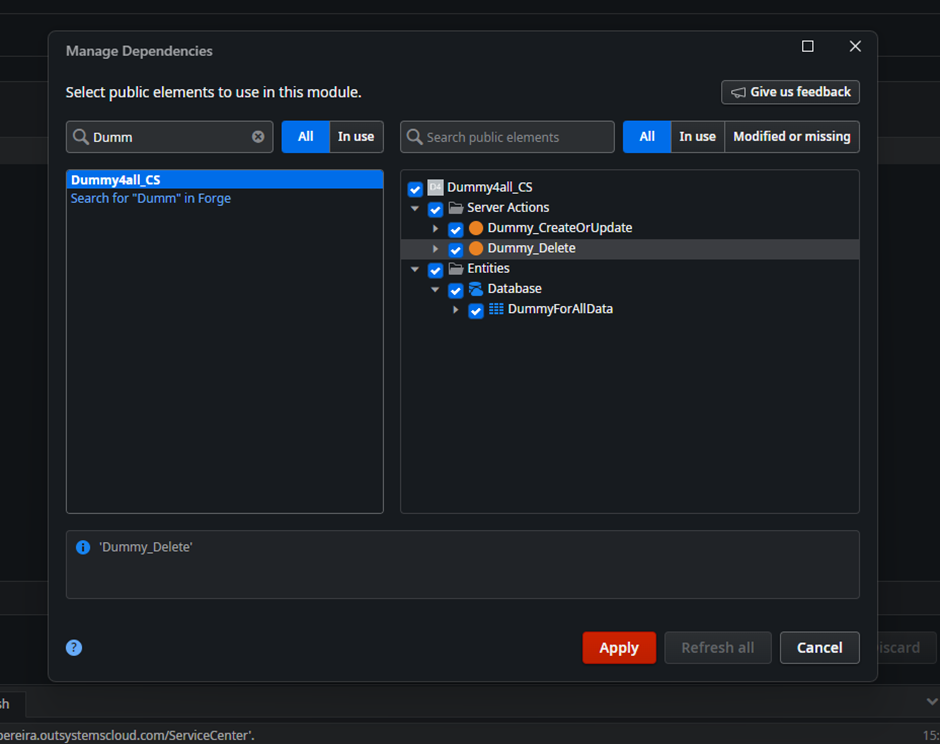Uncheck the Dummy_Delete checkbox
The width and height of the screenshot is (940, 744).
455,249
